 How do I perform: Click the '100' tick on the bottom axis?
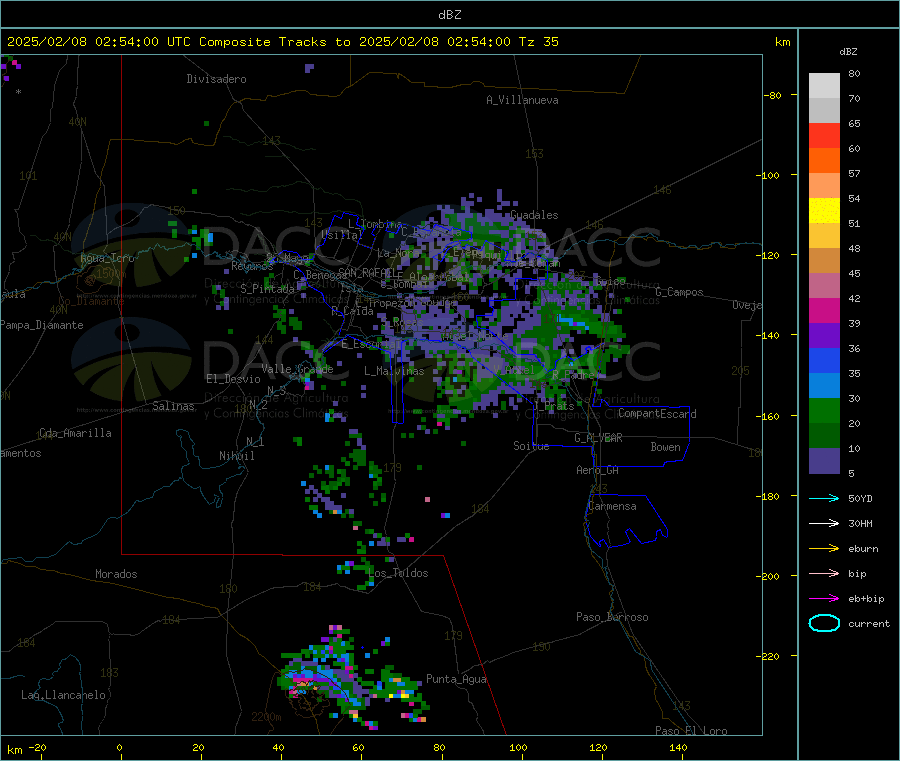[x=518, y=748]
